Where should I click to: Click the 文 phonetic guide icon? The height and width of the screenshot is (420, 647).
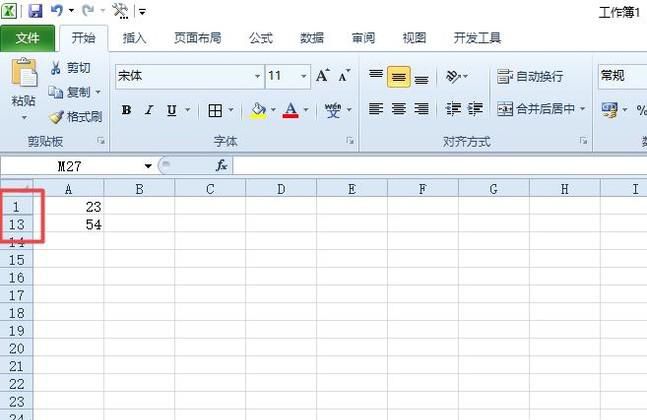point(333,110)
